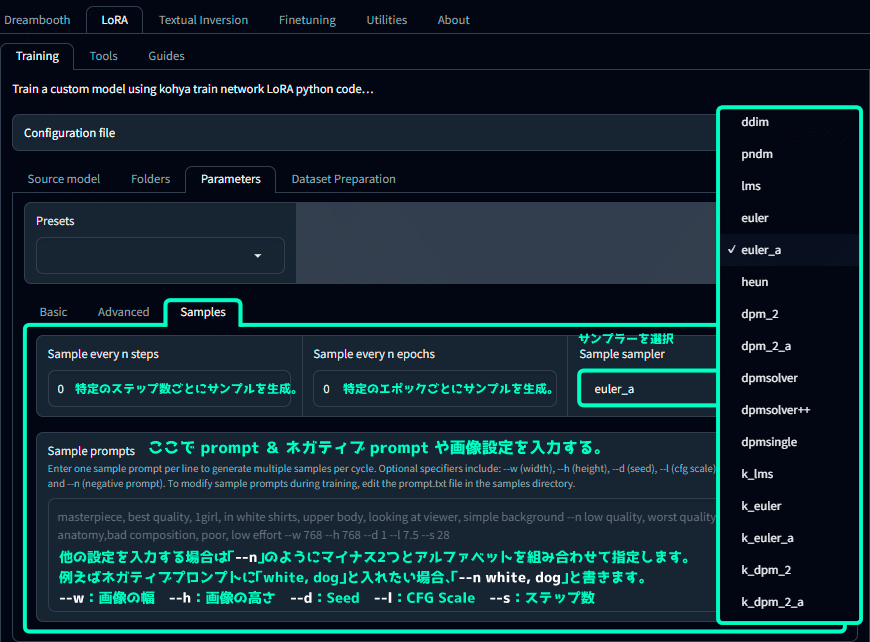Screen dimensions: 870x642
Task: Choose k_euler_a from the sampler list
Action: click(x=789, y=538)
